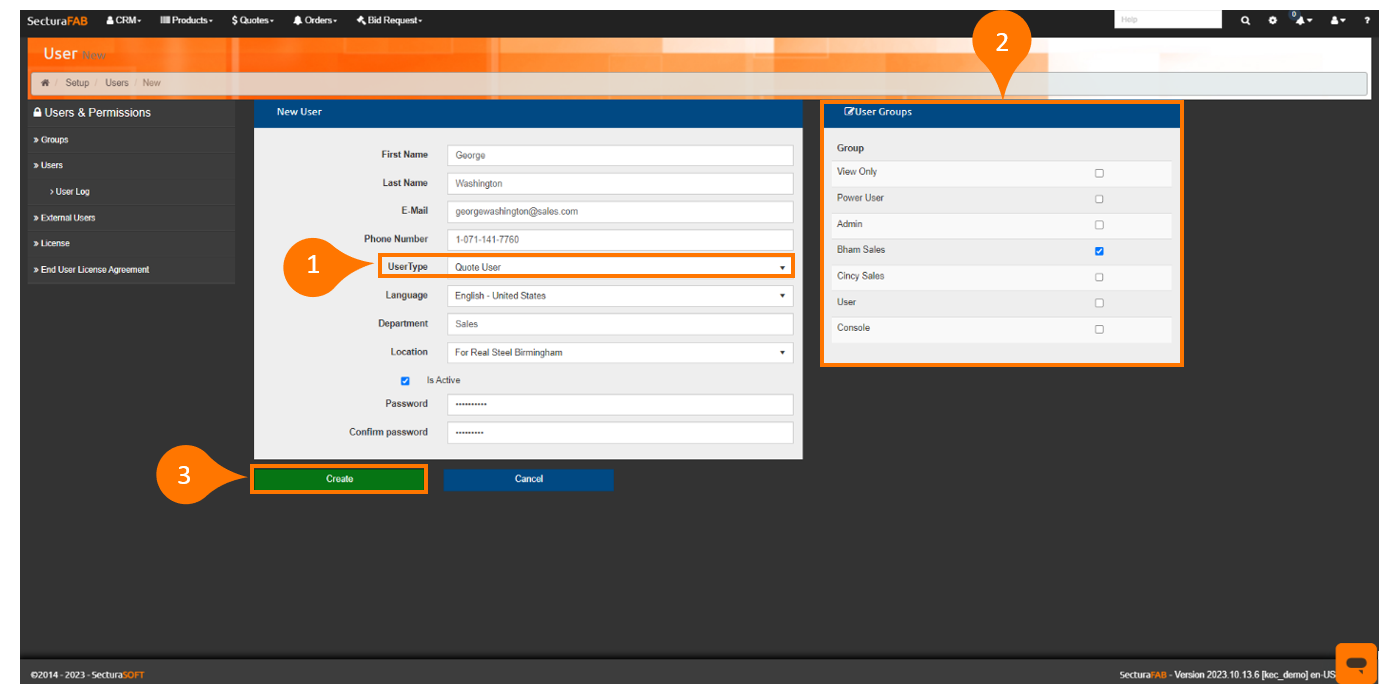Screen dimensions: 1380x688
Task: Open settings via the gear icon
Action: point(1273,20)
